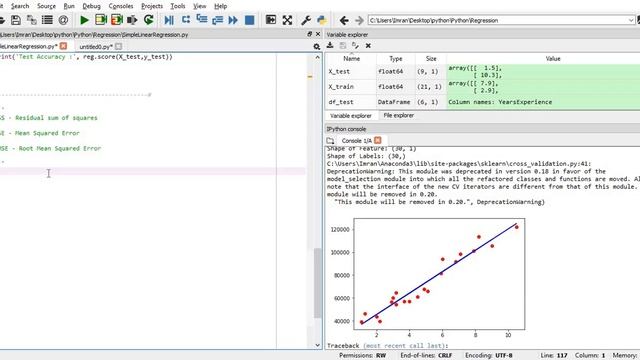Screen dimensions: 640x360
Task: Undock the editor pane icon
Action: (309, 35)
